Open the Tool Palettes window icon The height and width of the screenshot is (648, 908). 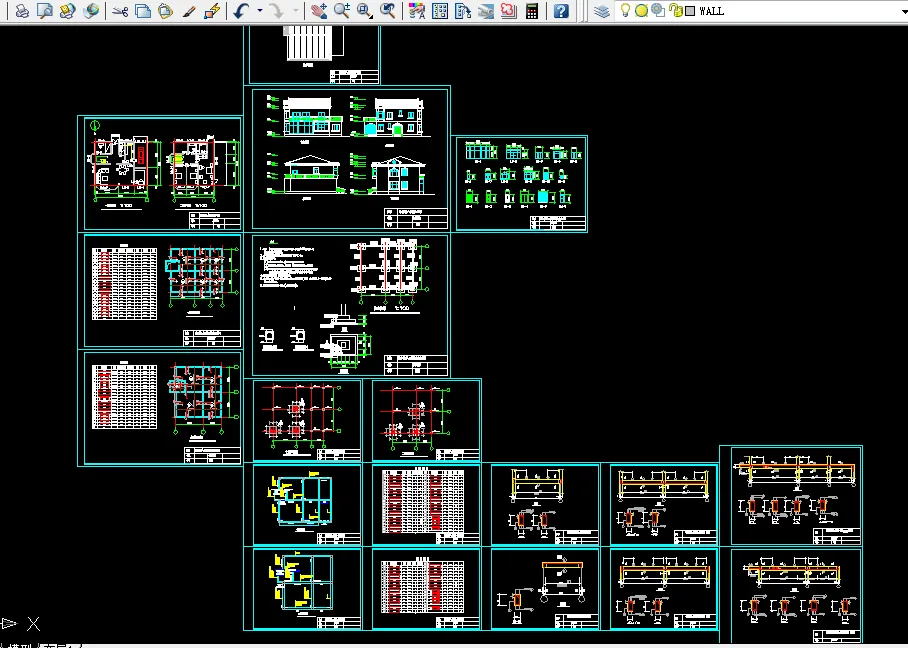[x=463, y=10]
